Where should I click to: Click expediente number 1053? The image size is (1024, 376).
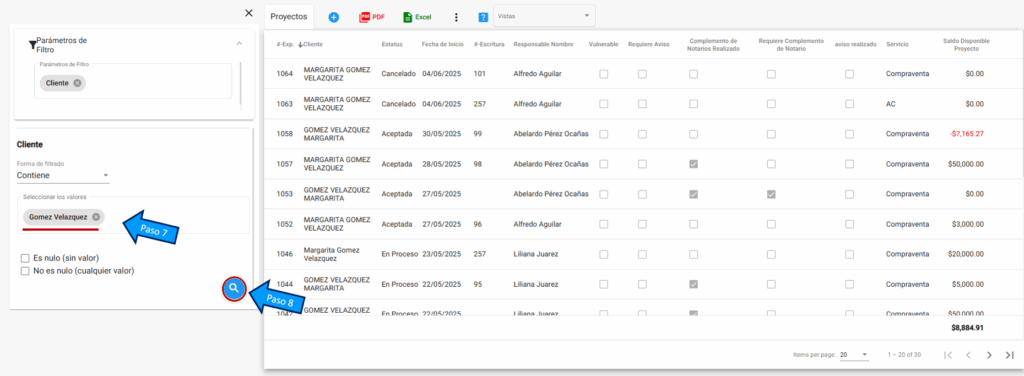point(284,194)
